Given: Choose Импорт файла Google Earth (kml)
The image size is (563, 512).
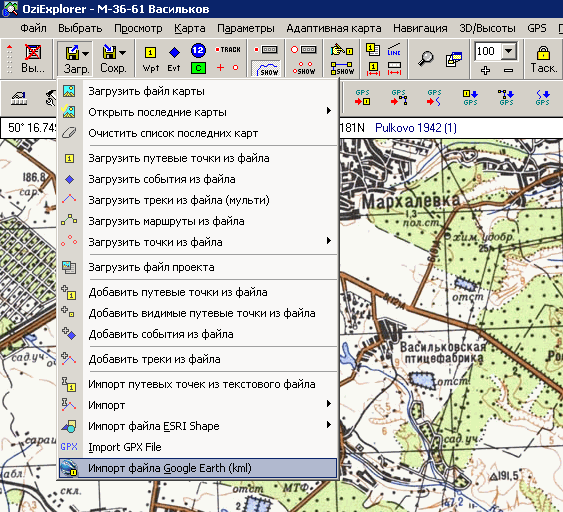Looking at the screenshot, I should pos(198,468).
